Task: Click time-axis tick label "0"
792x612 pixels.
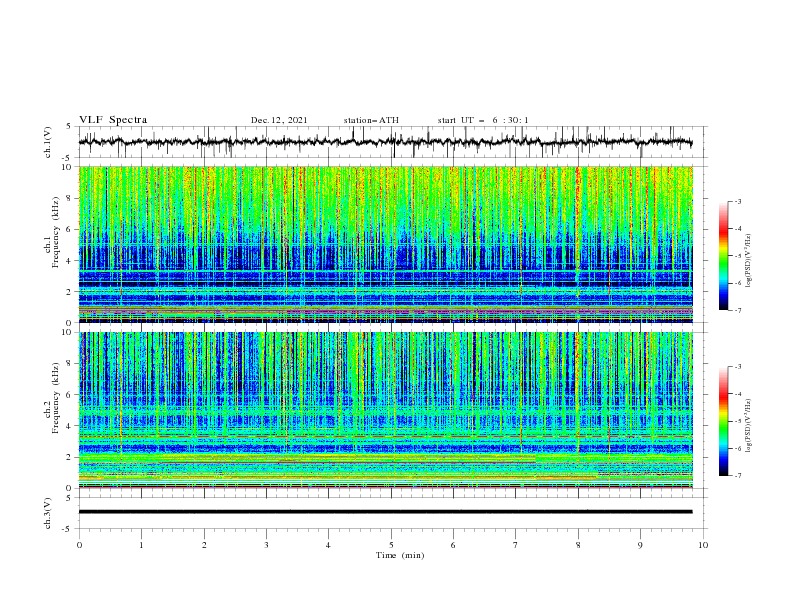Action: (x=79, y=545)
